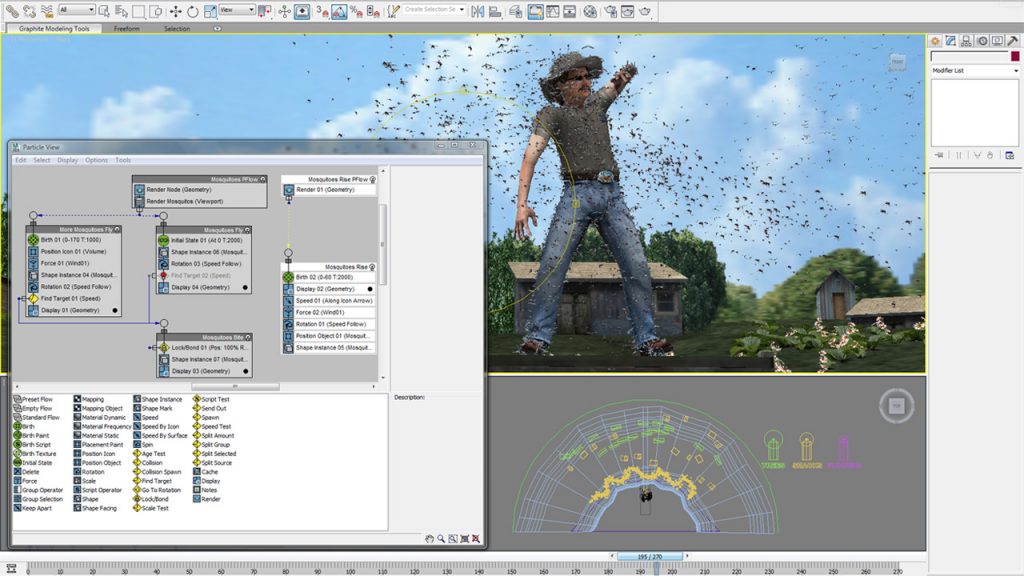The image size is (1024, 576).
Task: Toggle the Mosquitoes Rise event lightbulb
Action: click(374, 267)
